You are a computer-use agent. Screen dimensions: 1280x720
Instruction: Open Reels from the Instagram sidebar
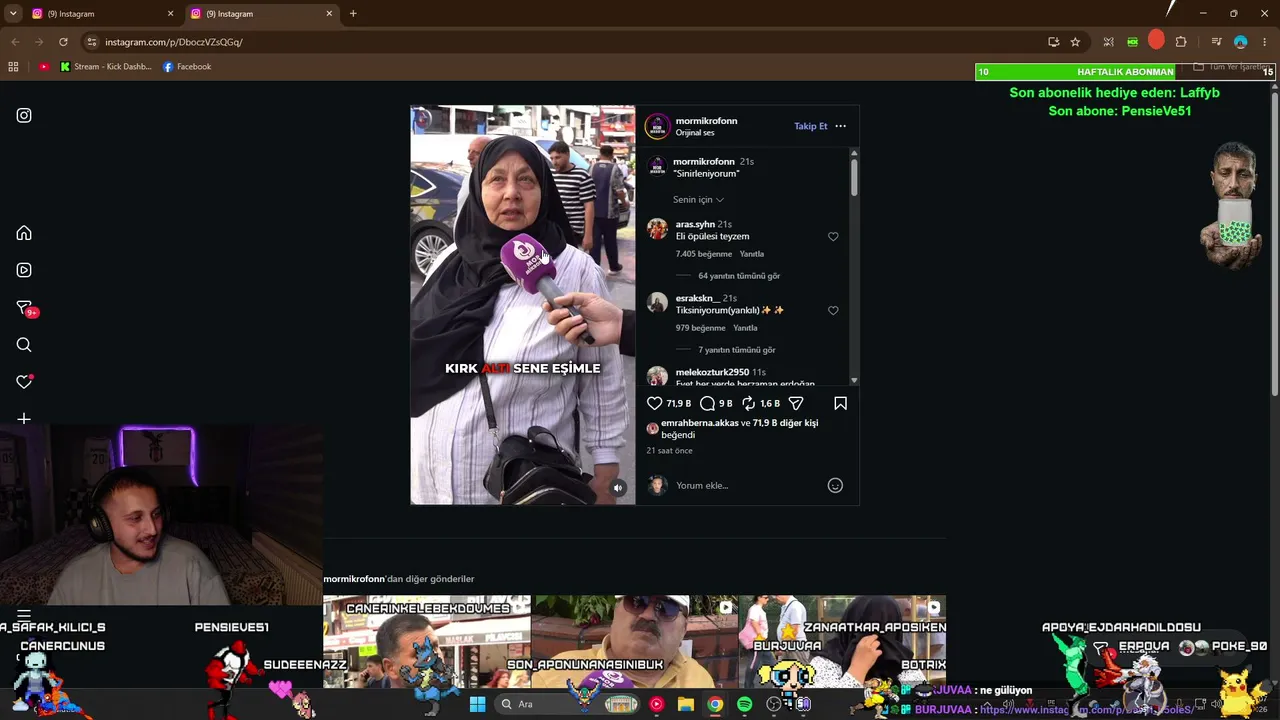point(24,270)
